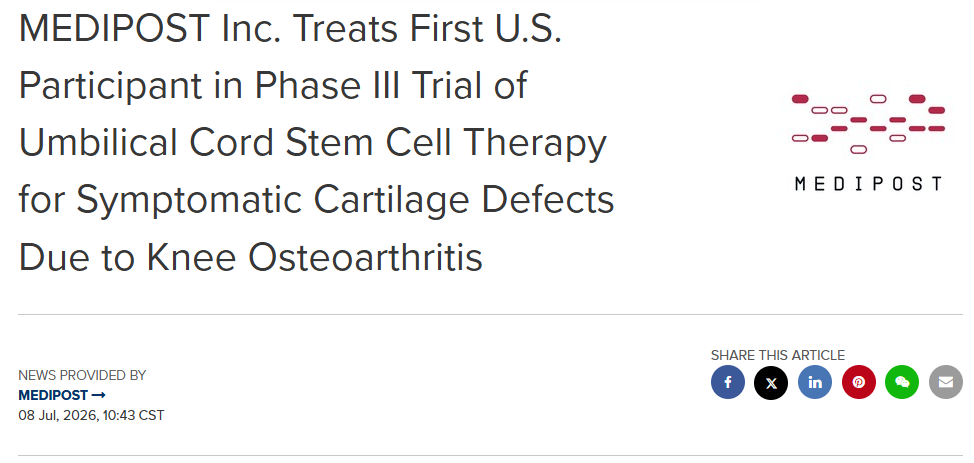Click the "NEWS PROVIDED BY" label
Screen dimensions: 974x463
click(x=82, y=375)
